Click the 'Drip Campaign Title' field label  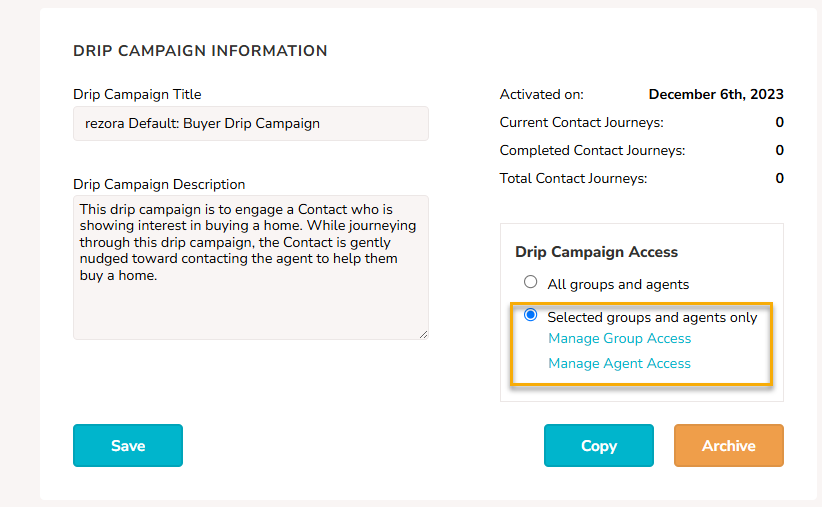point(137,94)
